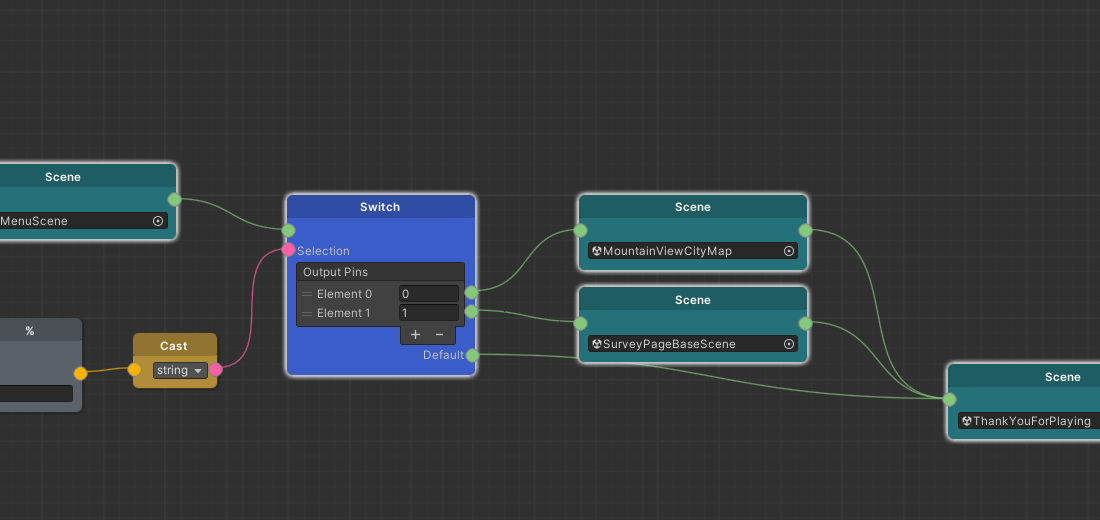
Task: Click the ThankYouForPlaying scene field
Action: (x=1029, y=421)
